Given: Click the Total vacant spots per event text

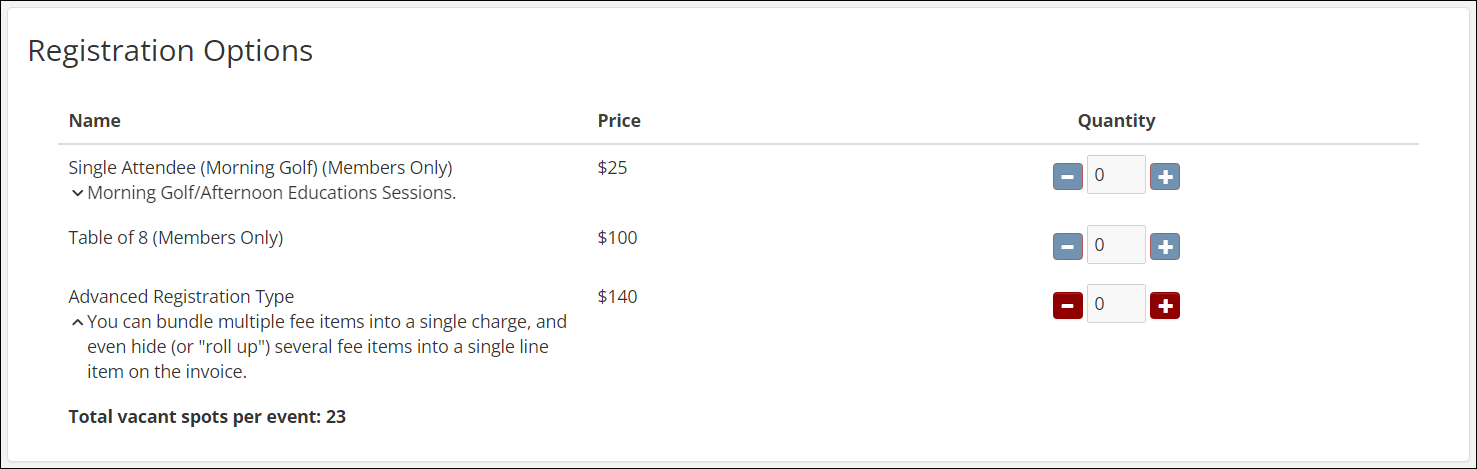Looking at the screenshot, I should coord(207,417).
